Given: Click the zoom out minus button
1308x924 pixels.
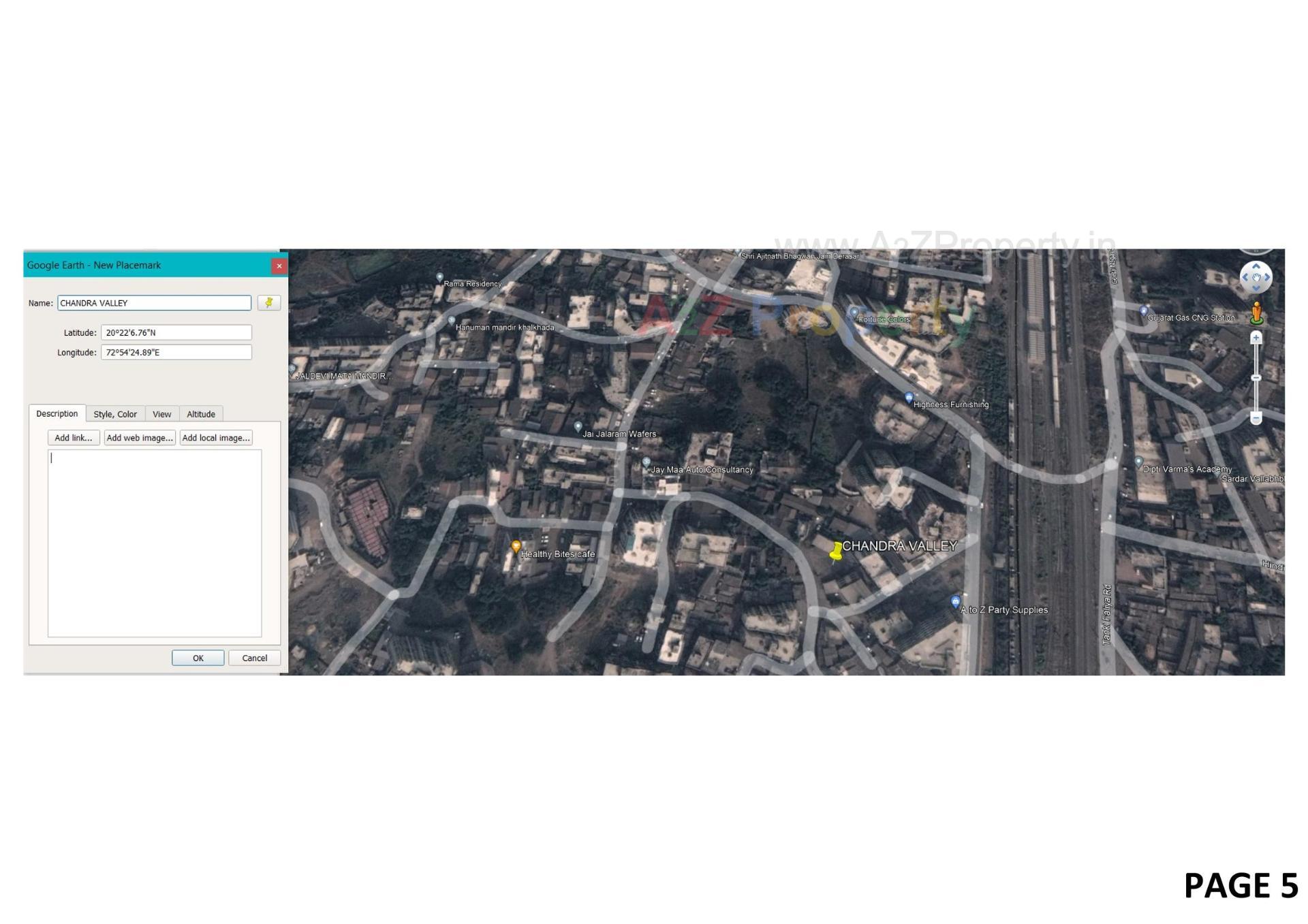Looking at the screenshot, I should (1256, 418).
